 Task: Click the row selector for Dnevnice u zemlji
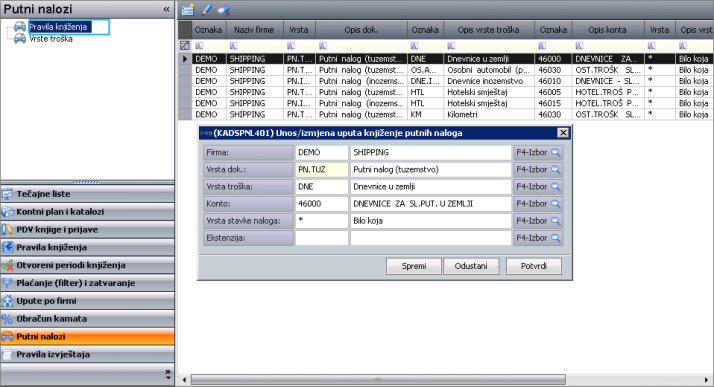(x=185, y=59)
